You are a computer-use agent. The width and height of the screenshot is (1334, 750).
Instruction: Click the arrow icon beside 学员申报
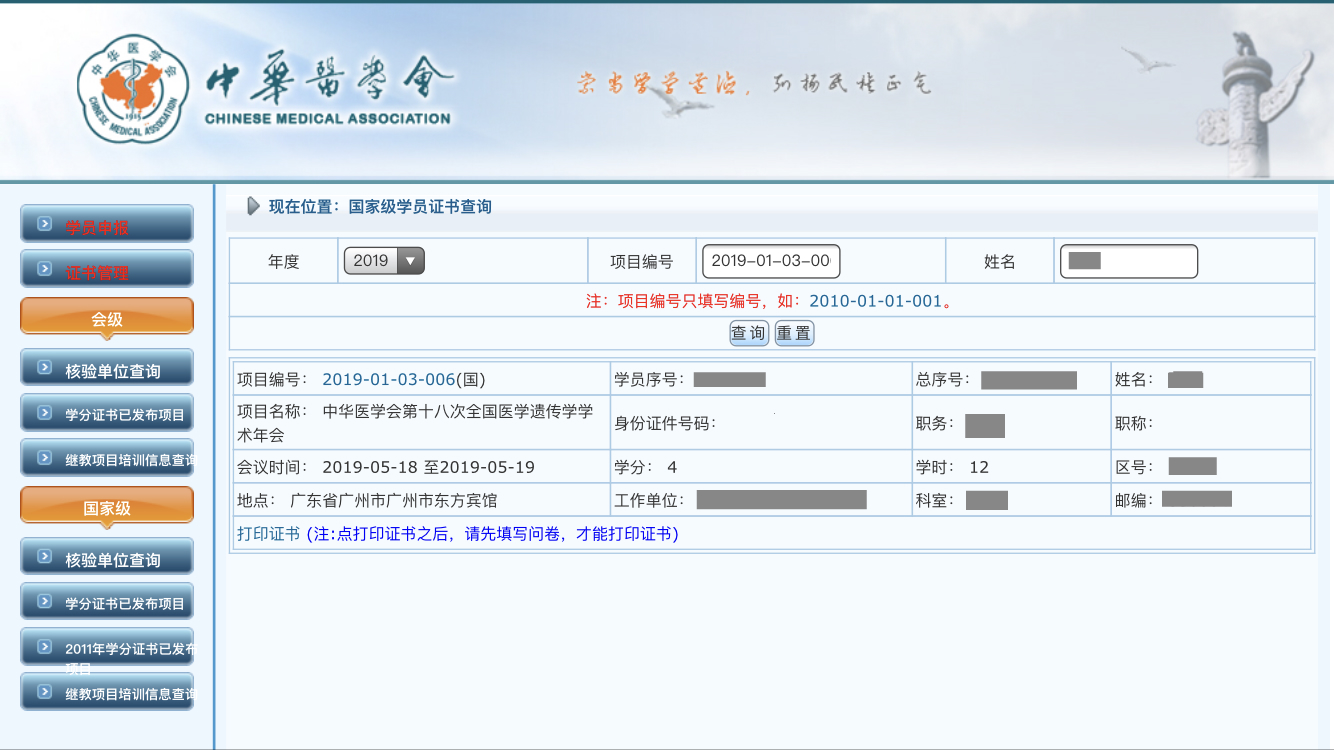pyautogui.click(x=44, y=224)
